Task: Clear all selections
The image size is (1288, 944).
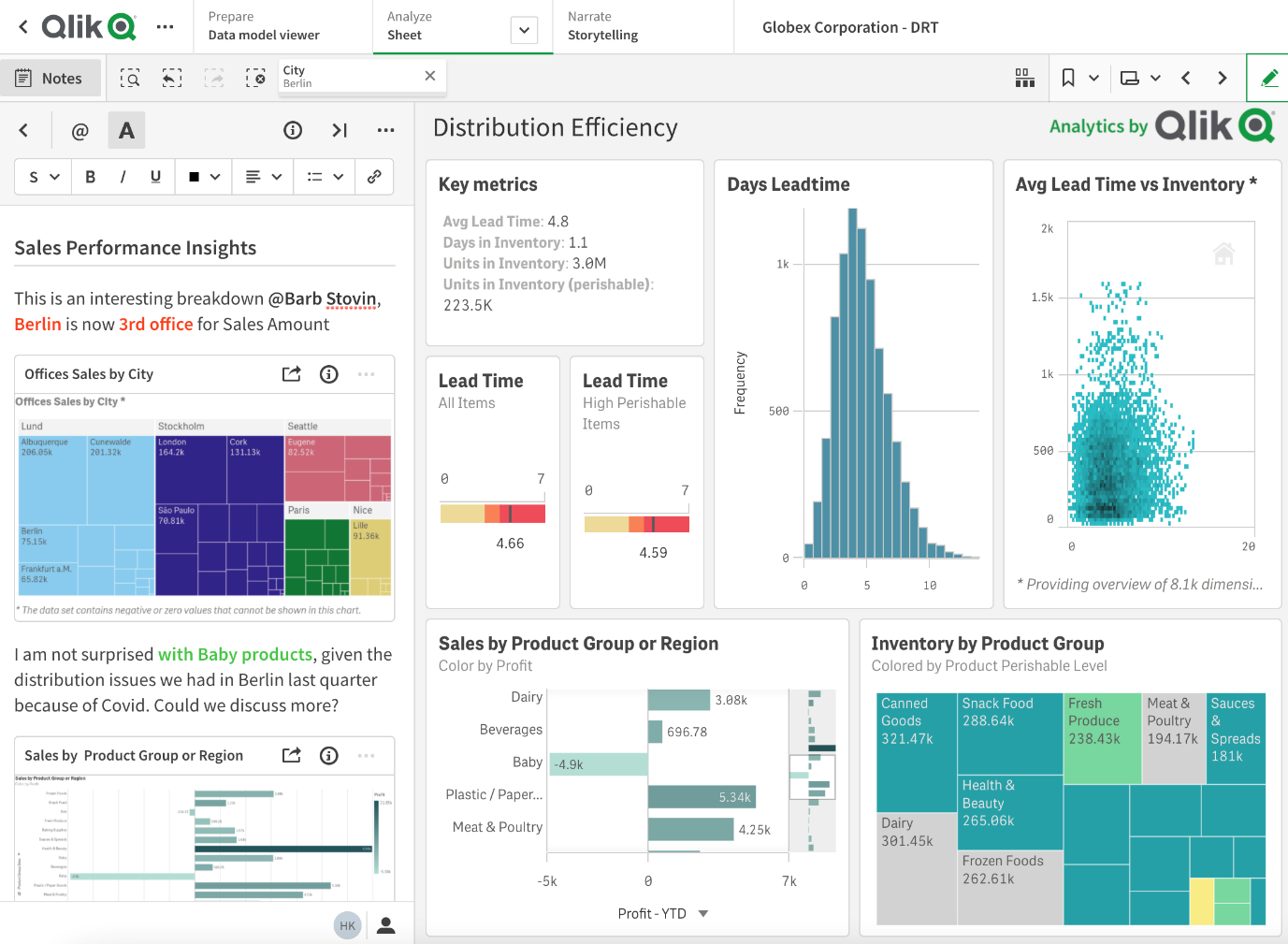Action: tap(255, 79)
